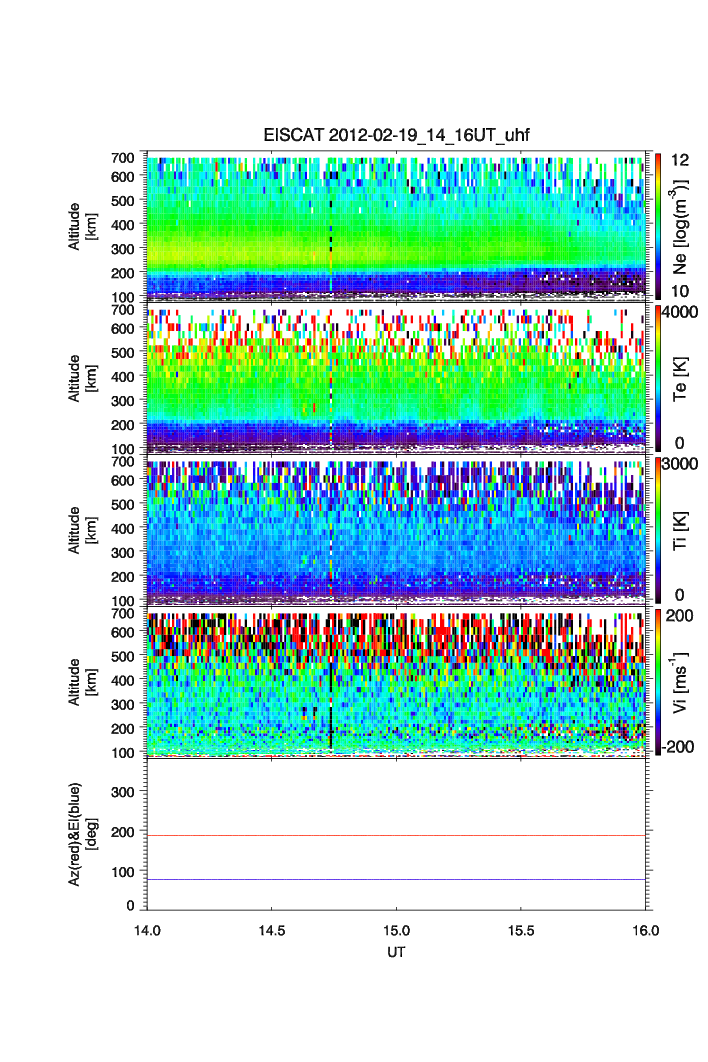Screen dimensions: 708x1062
Task: Click the 16.0 tick on UT axis
Action: coord(645,929)
